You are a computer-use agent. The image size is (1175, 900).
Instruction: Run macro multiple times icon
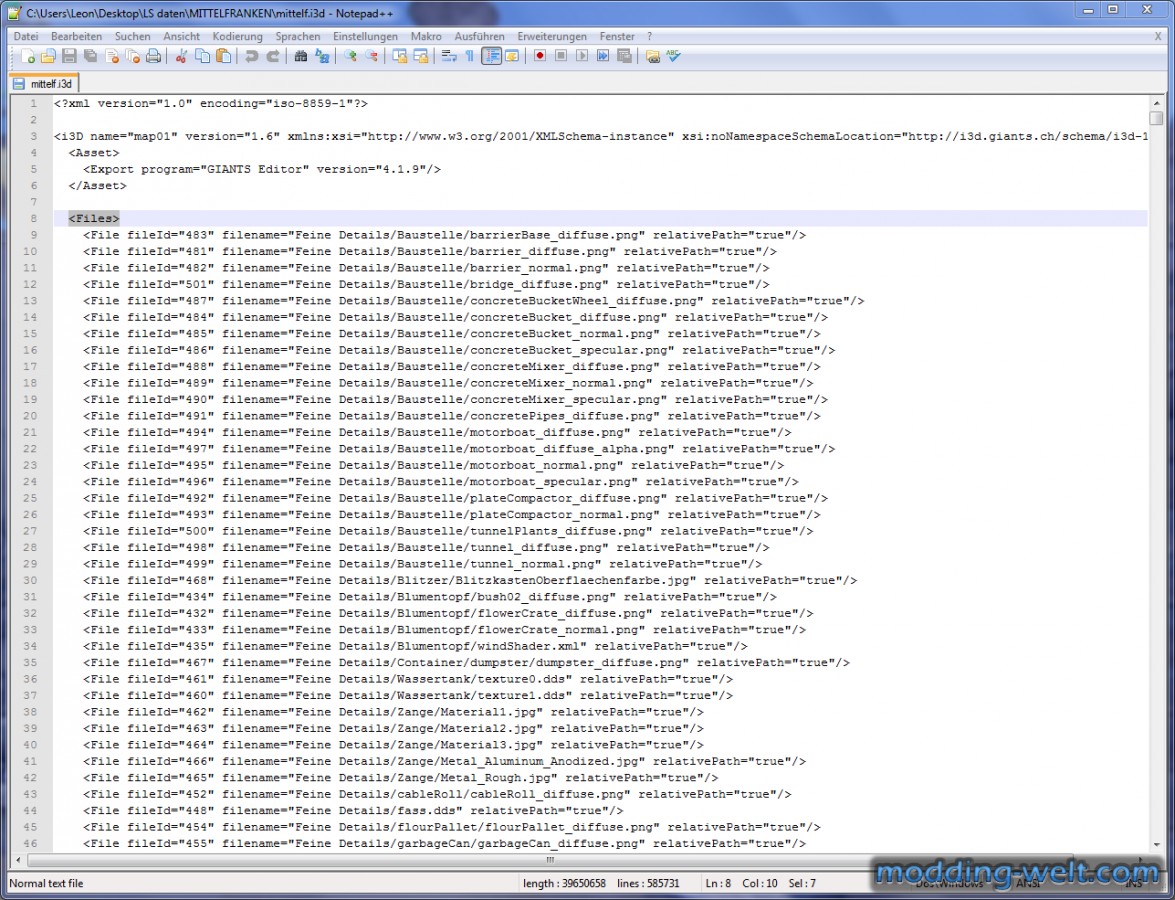(602, 56)
